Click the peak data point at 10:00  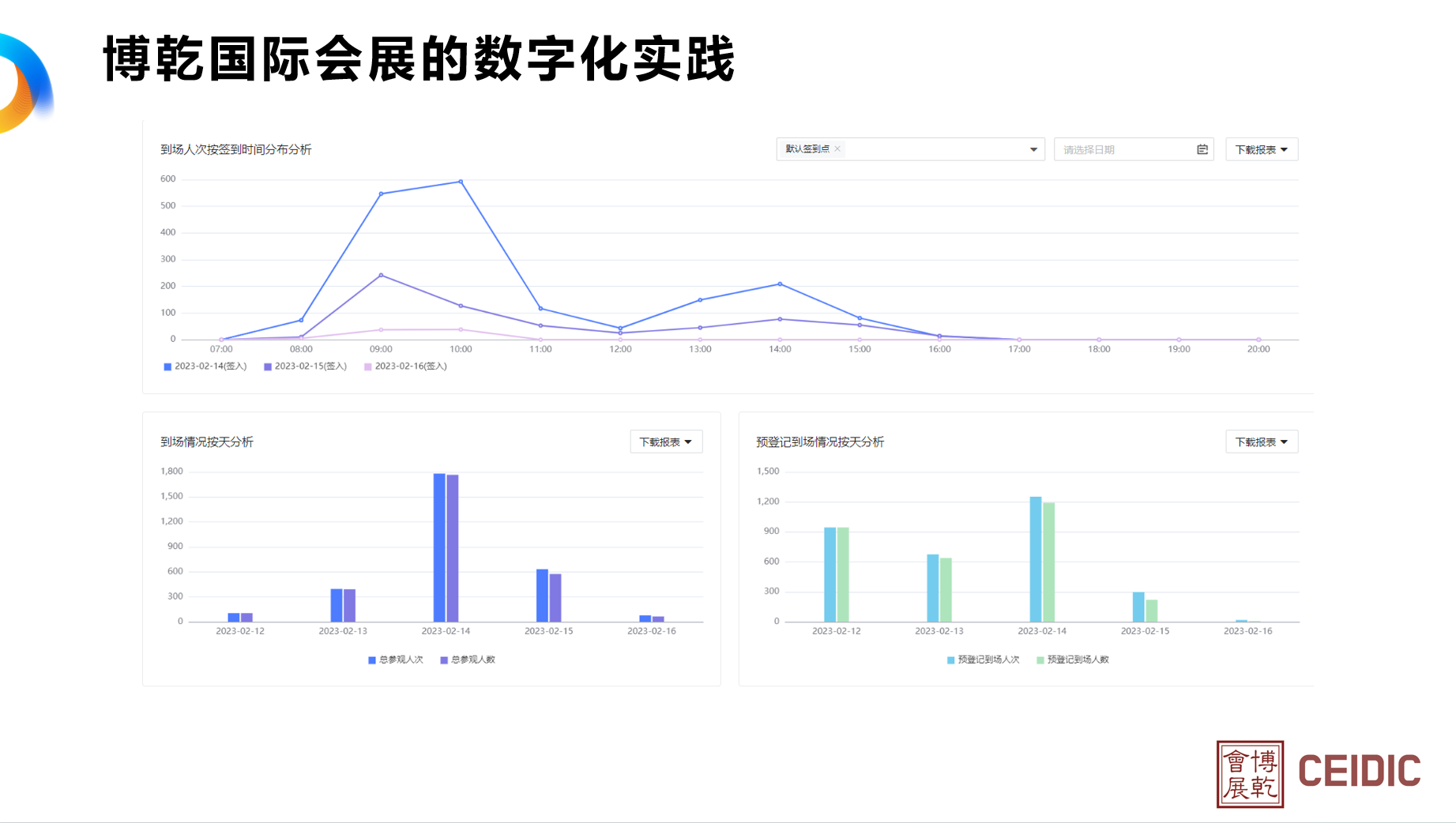coord(462,180)
